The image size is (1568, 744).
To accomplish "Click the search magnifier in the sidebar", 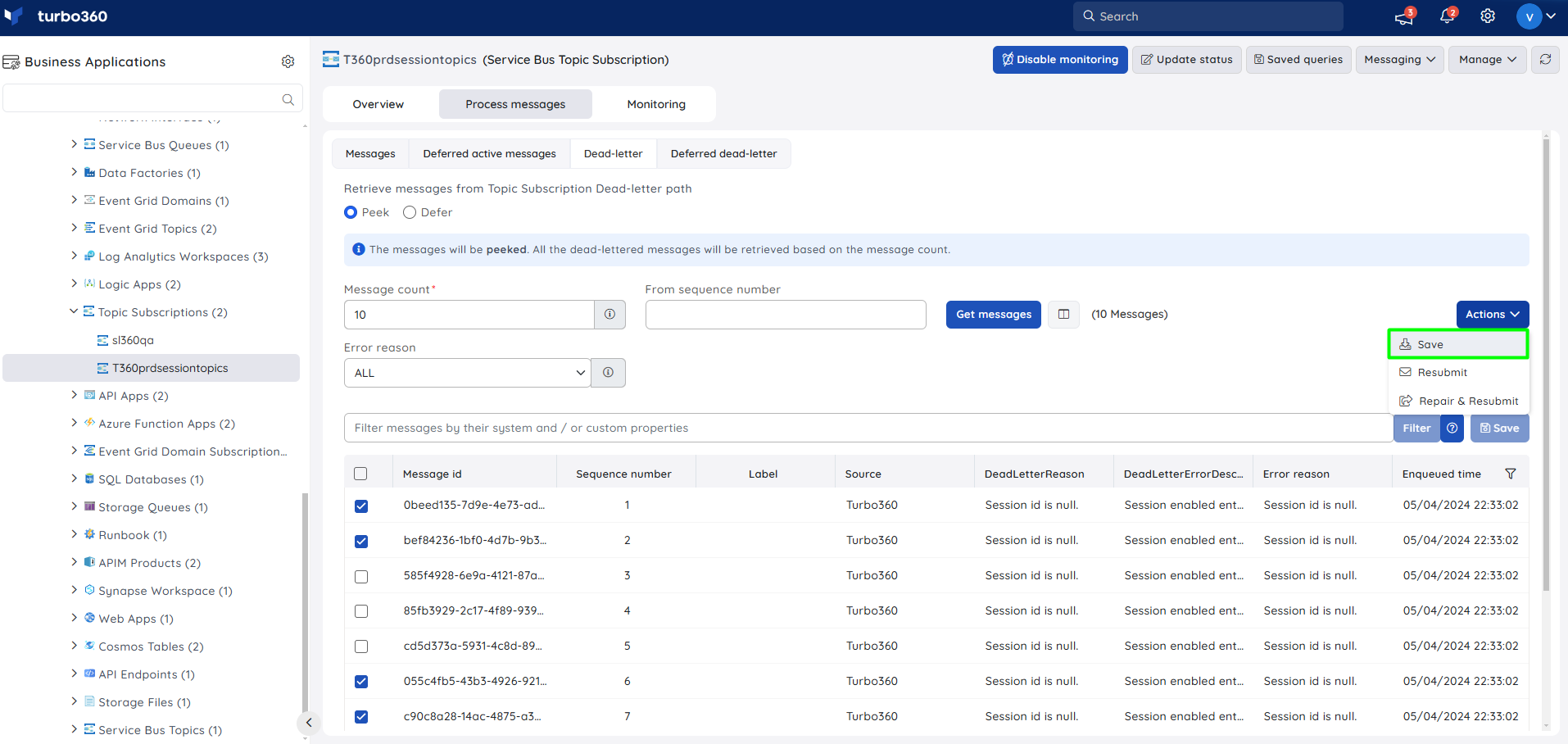I will [x=288, y=99].
